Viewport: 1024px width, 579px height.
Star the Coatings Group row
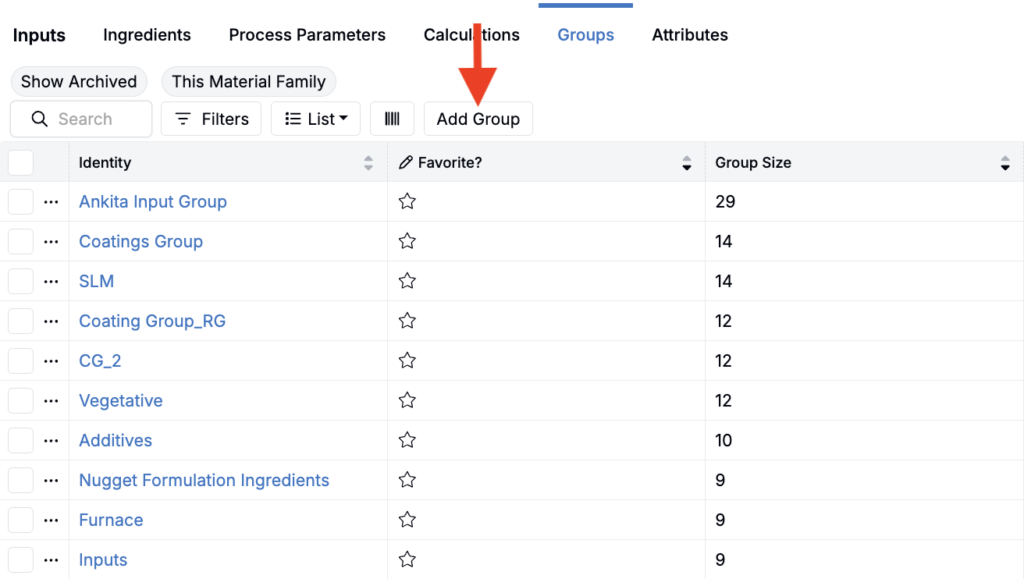pos(407,242)
